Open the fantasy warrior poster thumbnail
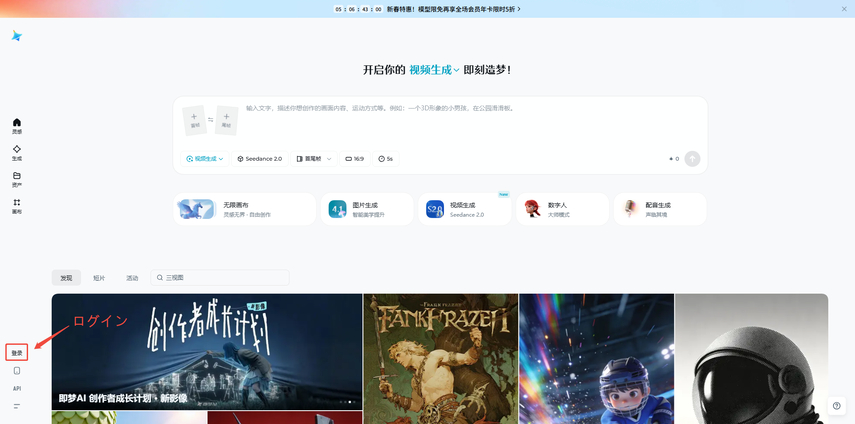 (441, 359)
